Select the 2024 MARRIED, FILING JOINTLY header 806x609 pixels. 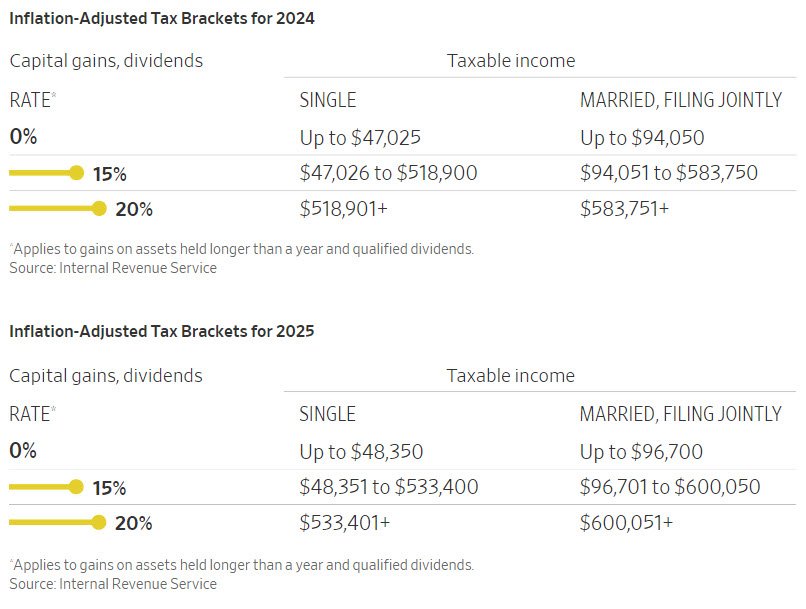[x=681, y=100]
